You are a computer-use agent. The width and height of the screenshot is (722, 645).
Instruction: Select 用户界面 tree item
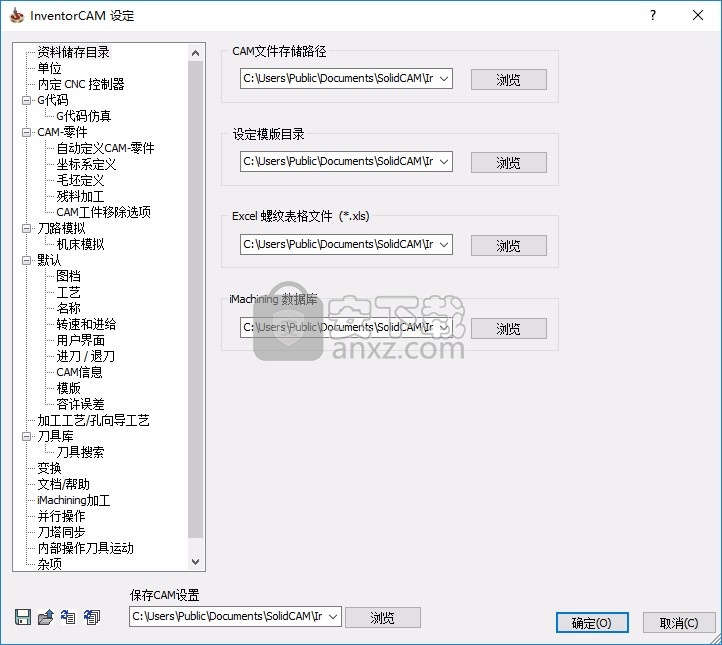(x=80, y=340)
